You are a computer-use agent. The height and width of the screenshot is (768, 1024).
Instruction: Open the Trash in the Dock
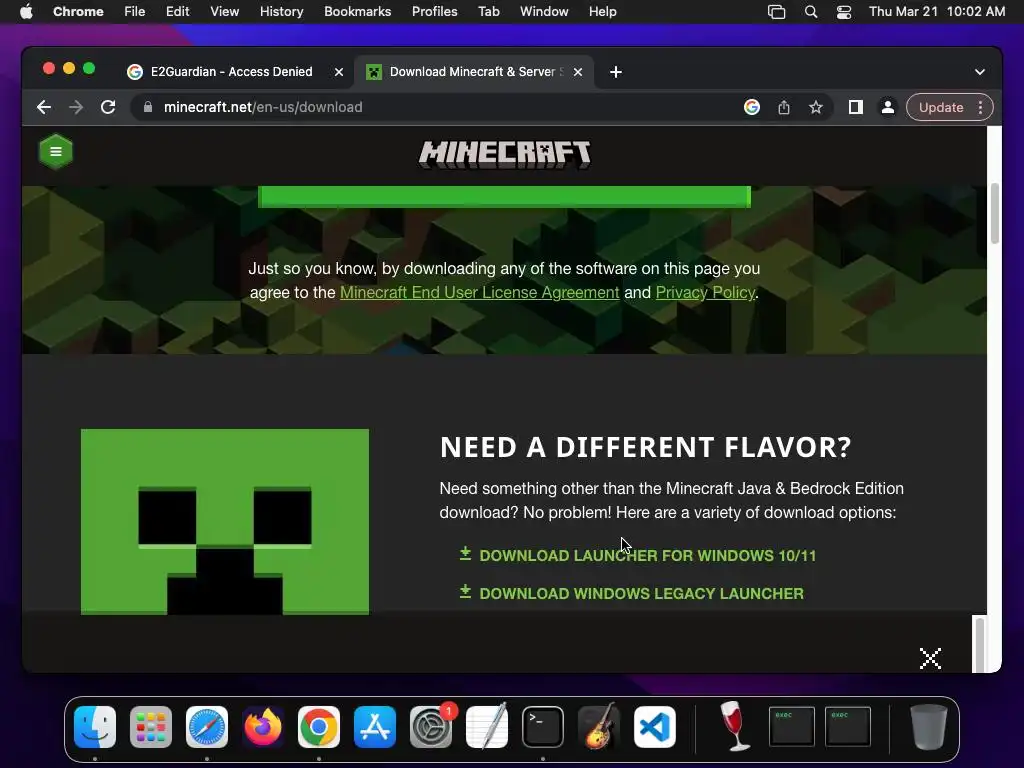tap(929, 726)
